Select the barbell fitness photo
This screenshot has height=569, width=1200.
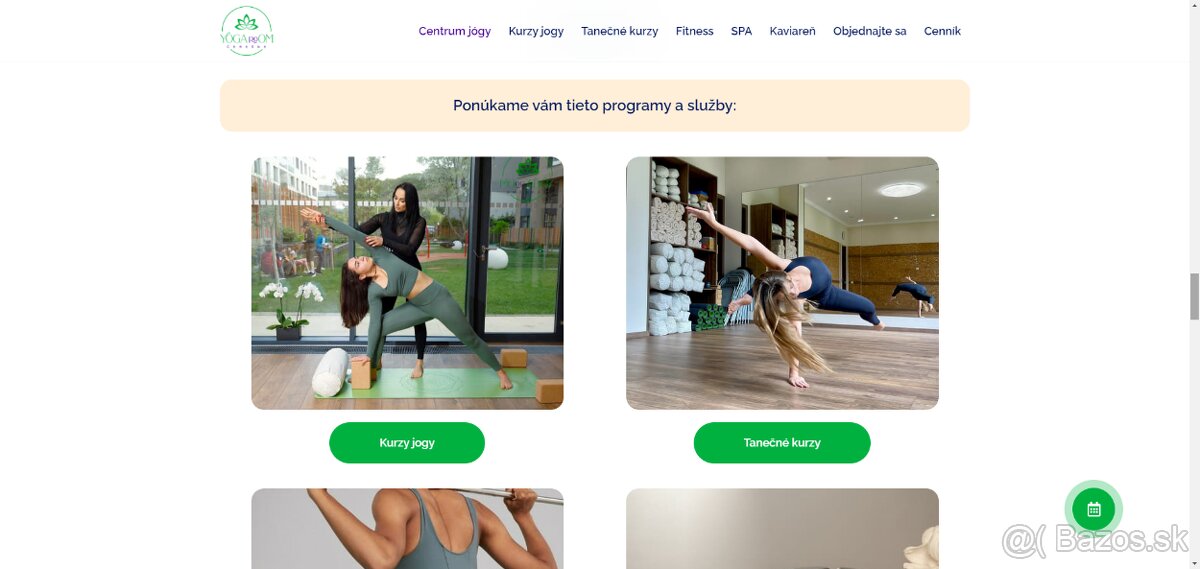click(407, 528)
